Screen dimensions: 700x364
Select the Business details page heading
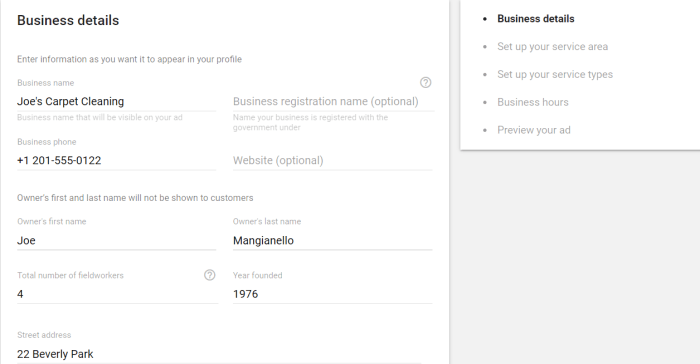point(68,21)
